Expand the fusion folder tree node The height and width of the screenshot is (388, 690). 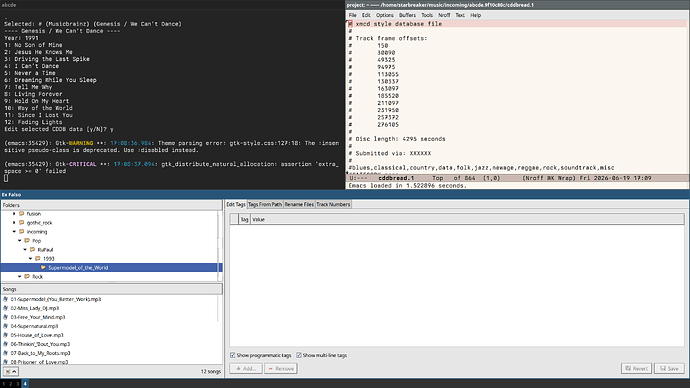click(14, 213)
